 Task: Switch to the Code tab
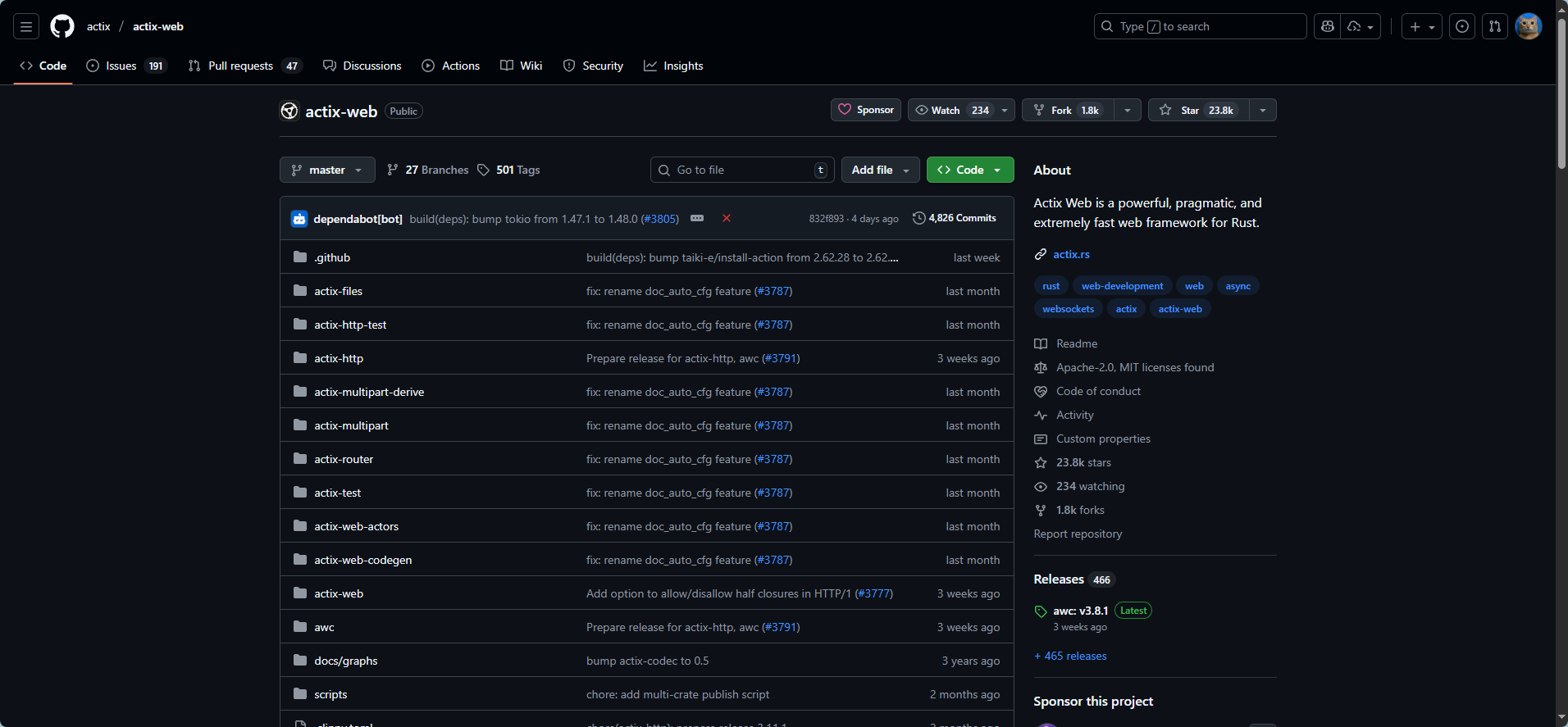(x=43, y=66)
